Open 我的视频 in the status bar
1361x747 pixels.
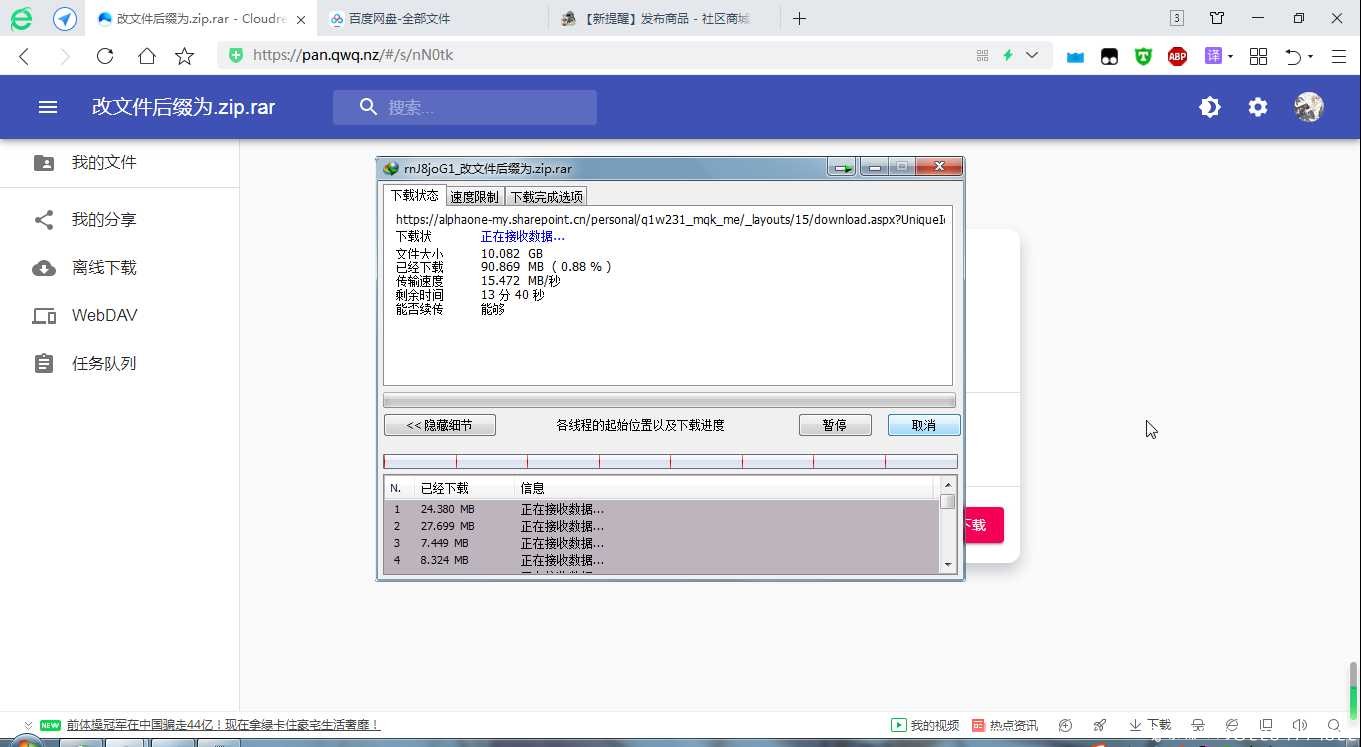pos(926,725)
